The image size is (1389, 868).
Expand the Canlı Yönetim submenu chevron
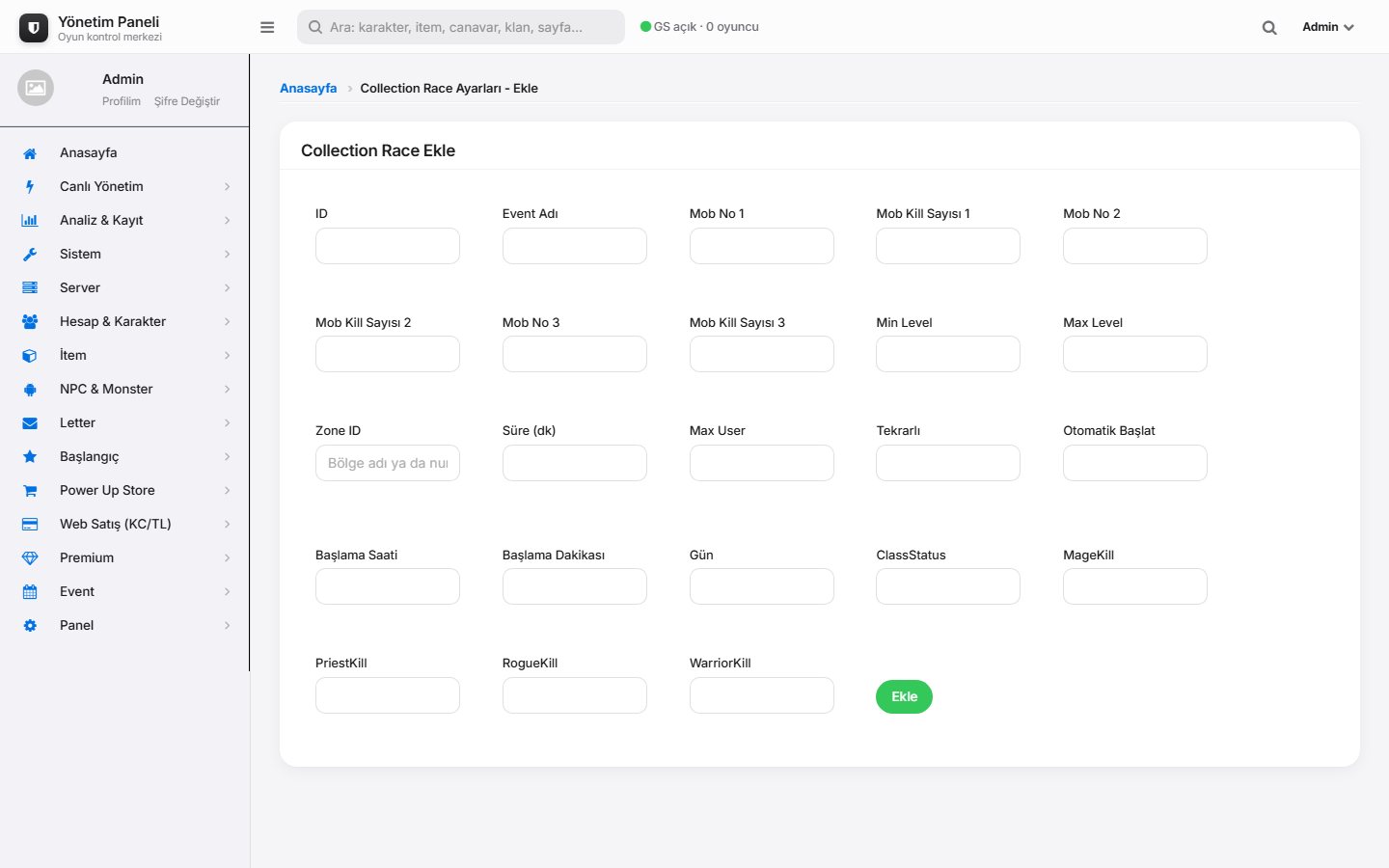(x=228, y=187)
